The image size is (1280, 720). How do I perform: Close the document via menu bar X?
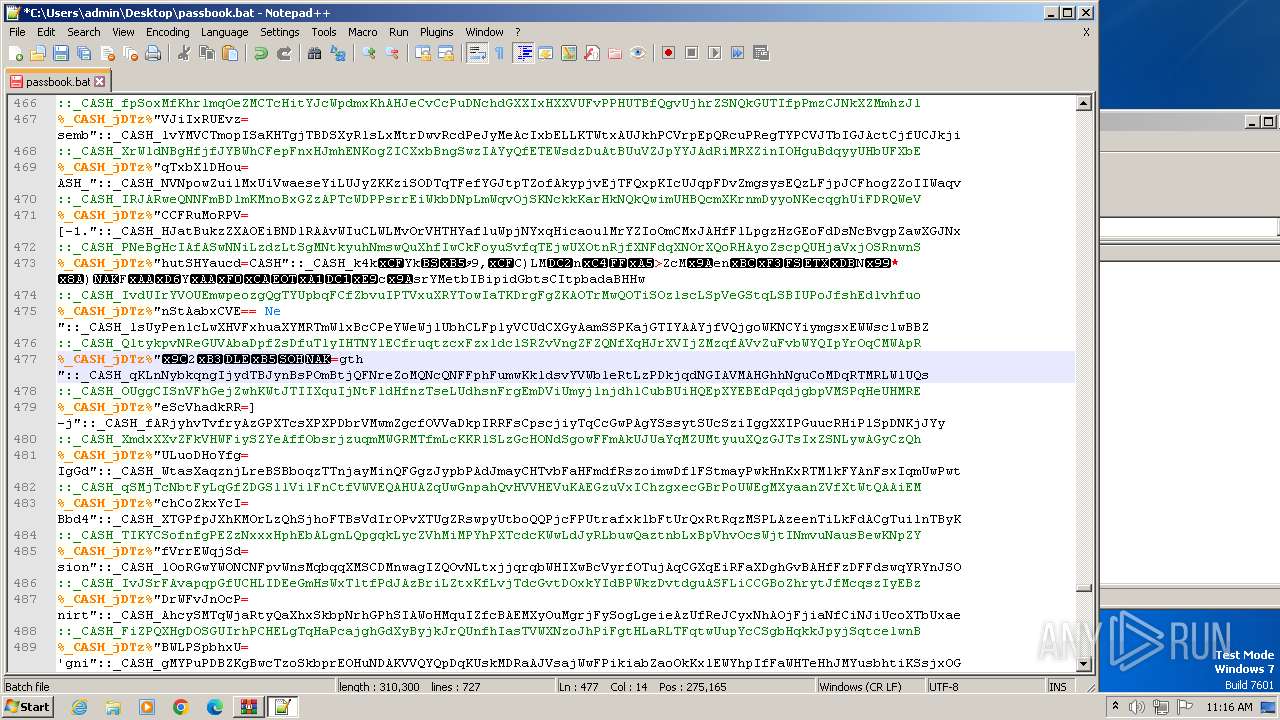pyautogui.click(x=1086, y=32)
